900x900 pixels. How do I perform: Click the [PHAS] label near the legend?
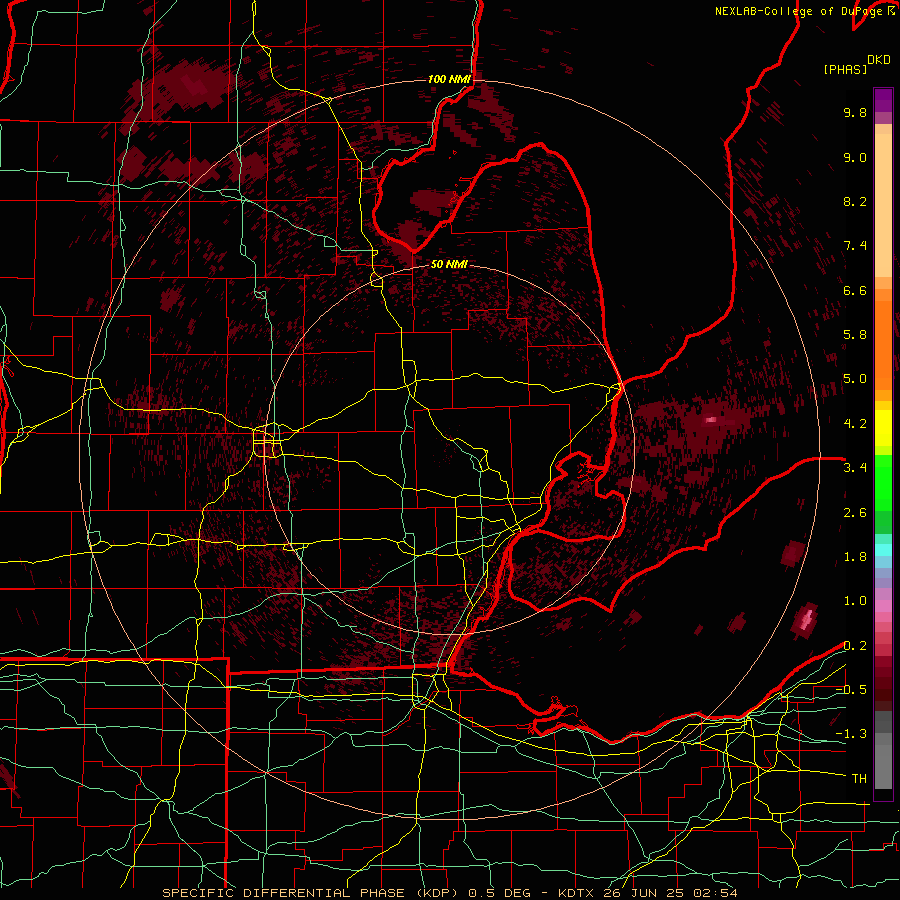845,69
